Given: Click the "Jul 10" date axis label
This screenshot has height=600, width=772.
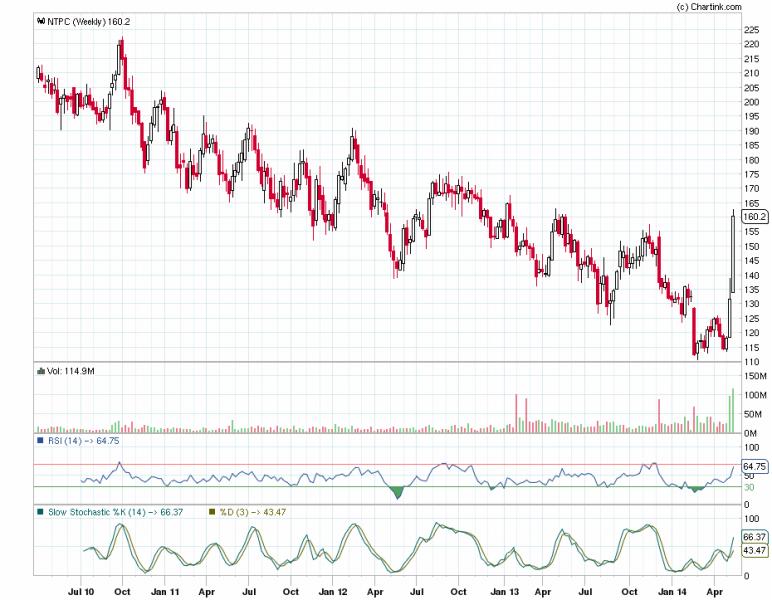Looking at the screenshot, I should [x=81, y=592].
